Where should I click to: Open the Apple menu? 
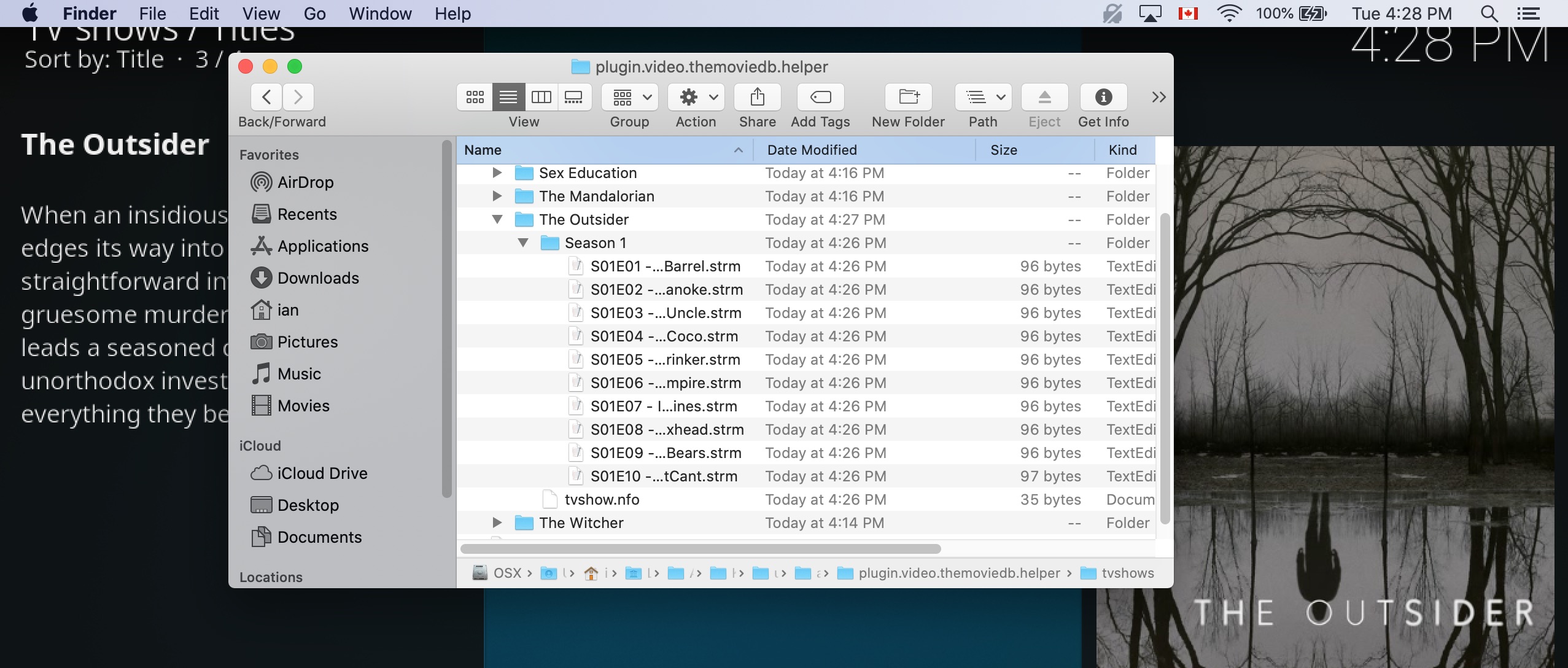(29, 13)
